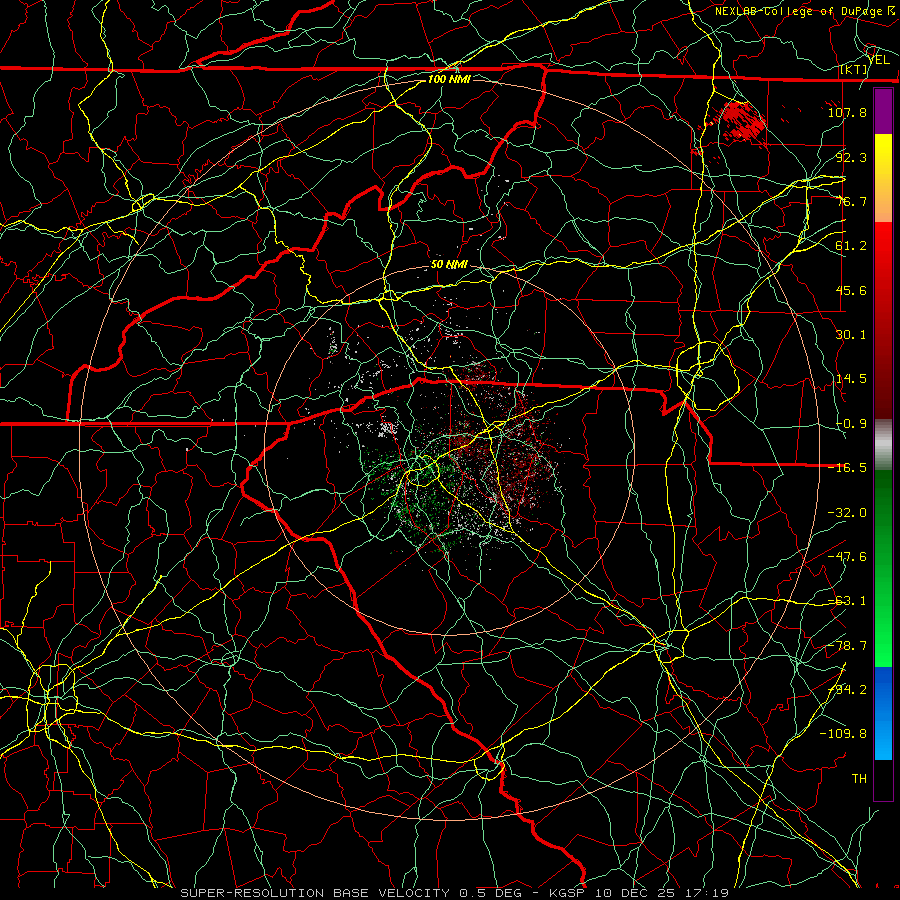Viewport: 900px width, 900px height.
Task: Click the -63.1 velocity scale value
Action: [x=847, y=601]
